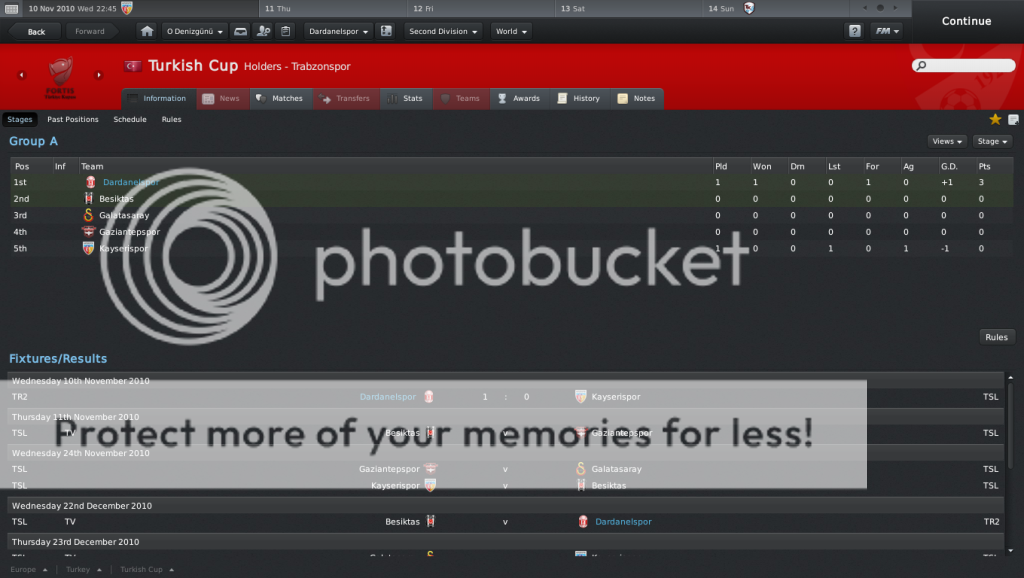Open the tactics board icon beside Dardanelspor

point(387,31)
